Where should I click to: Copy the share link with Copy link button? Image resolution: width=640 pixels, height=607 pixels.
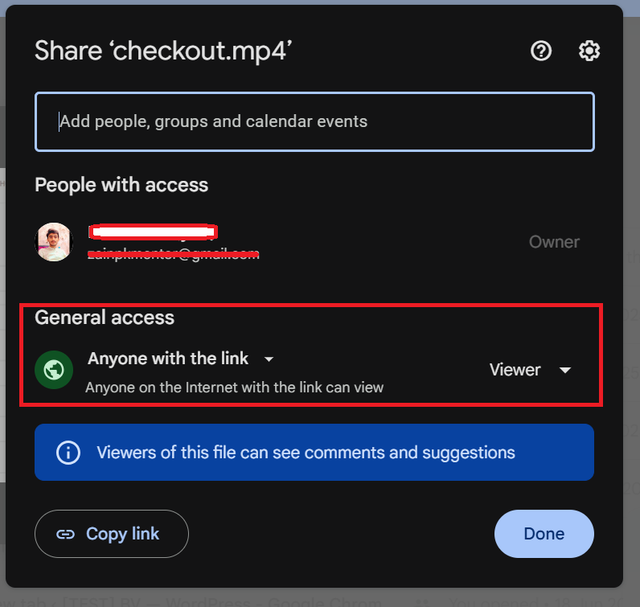[x=111, y=534]
